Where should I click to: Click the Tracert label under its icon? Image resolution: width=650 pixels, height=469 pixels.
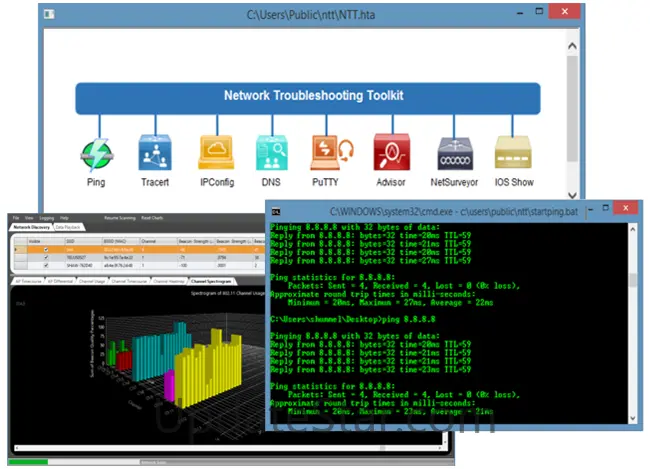click(x=155, y=182)
